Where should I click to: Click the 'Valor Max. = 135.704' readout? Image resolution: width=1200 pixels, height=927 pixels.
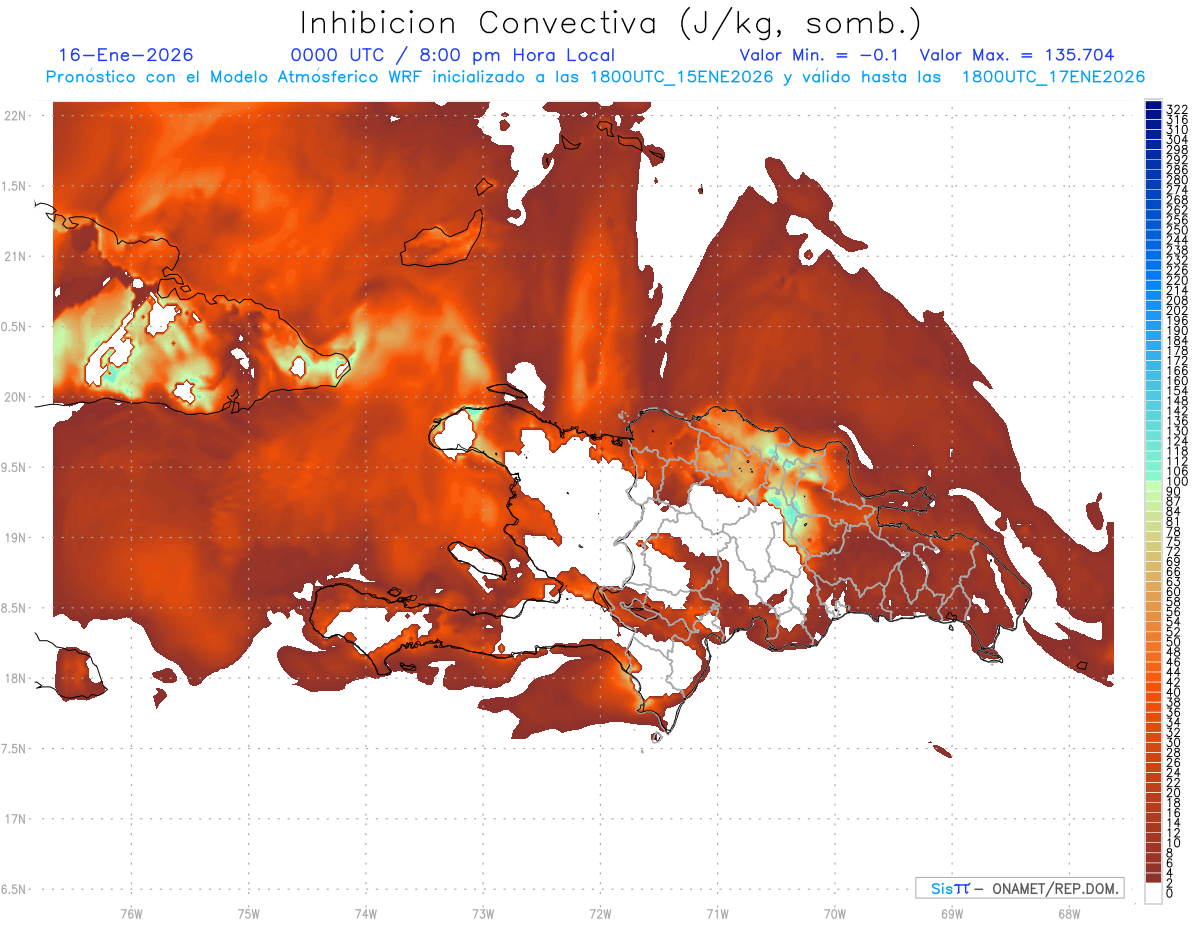[x=1017, y=55]
